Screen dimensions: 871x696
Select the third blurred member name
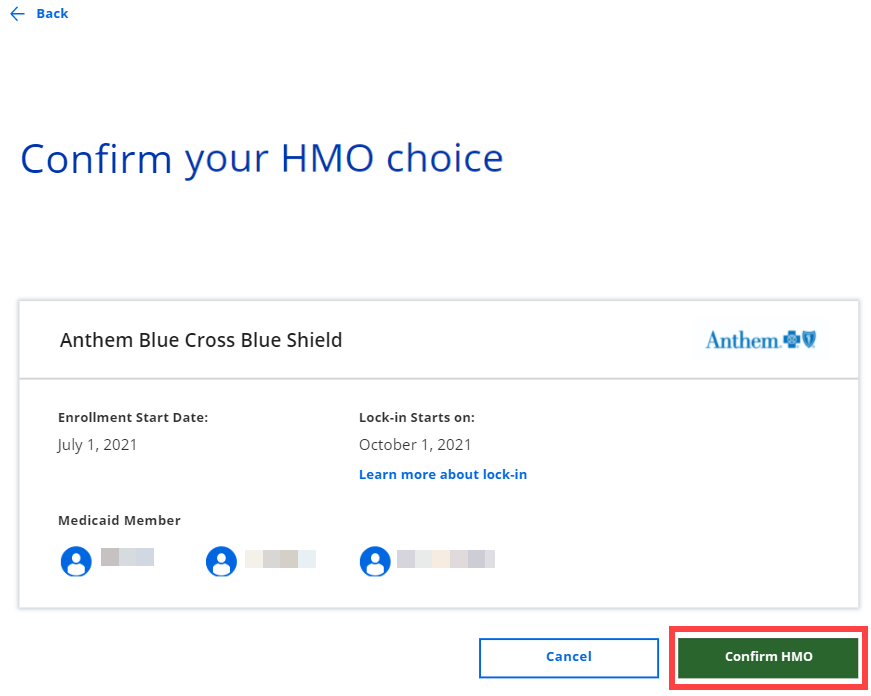(x=445, y=559)
